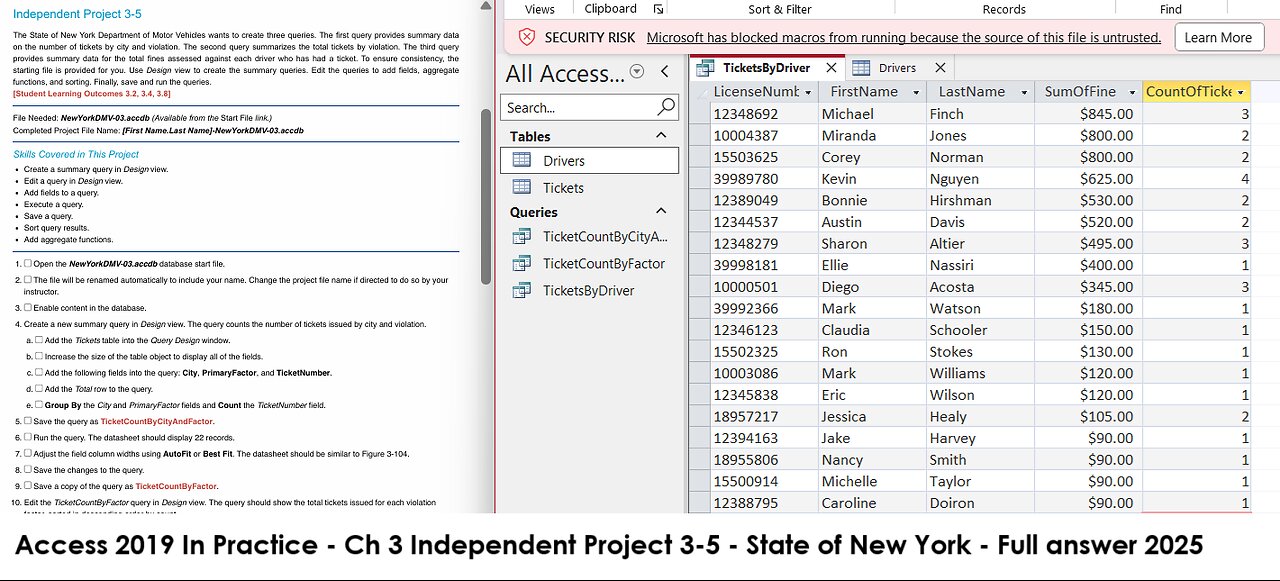Screen dimensions: 1280x581
Task: Collapse the Queries group in navigation pane
Action: click(x=661, y=211)
